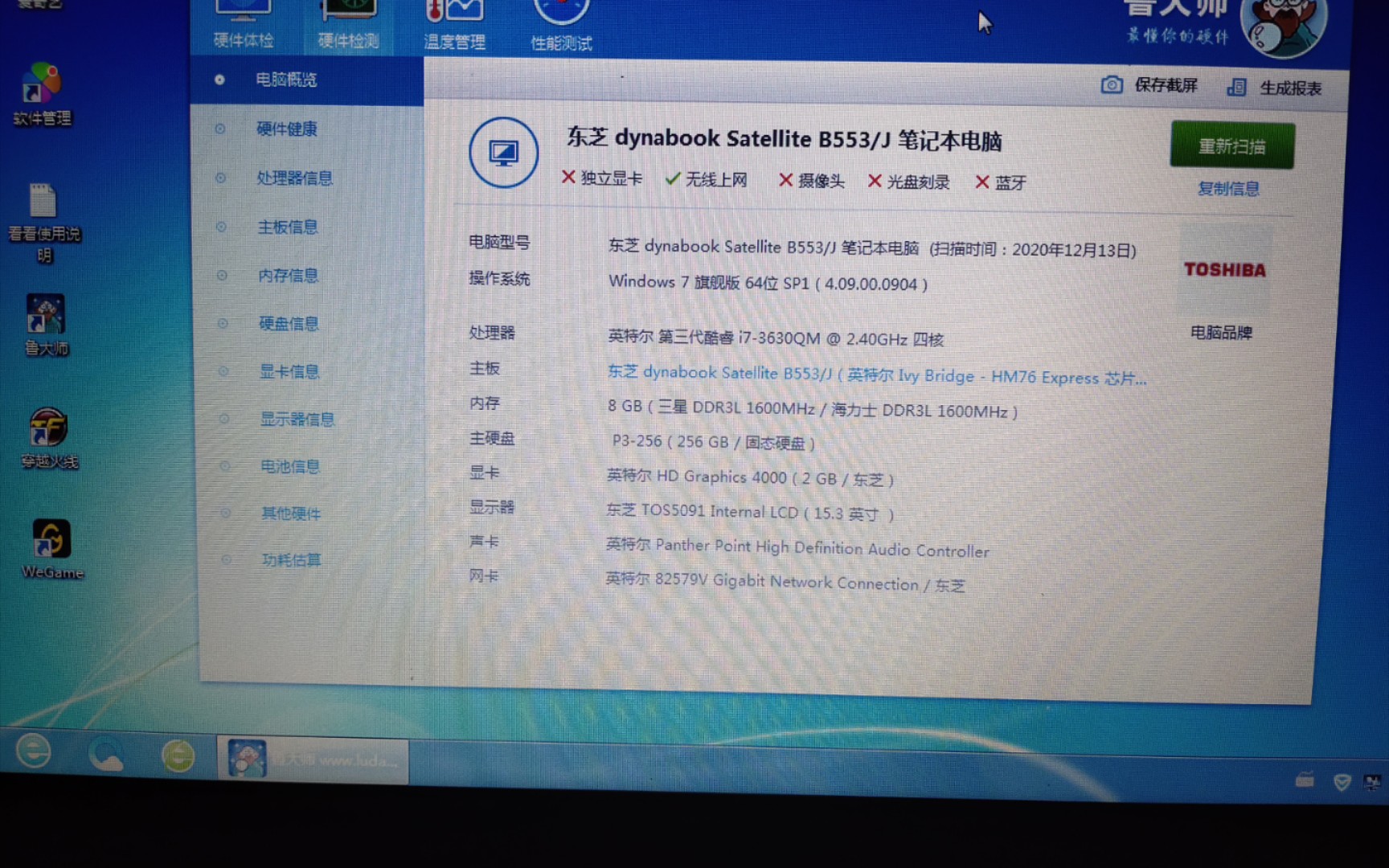The width and height of the screenshot is (1389, 868).
Task: Click the 鲁大师 taskbar window button
Action: tap(313, 759)
